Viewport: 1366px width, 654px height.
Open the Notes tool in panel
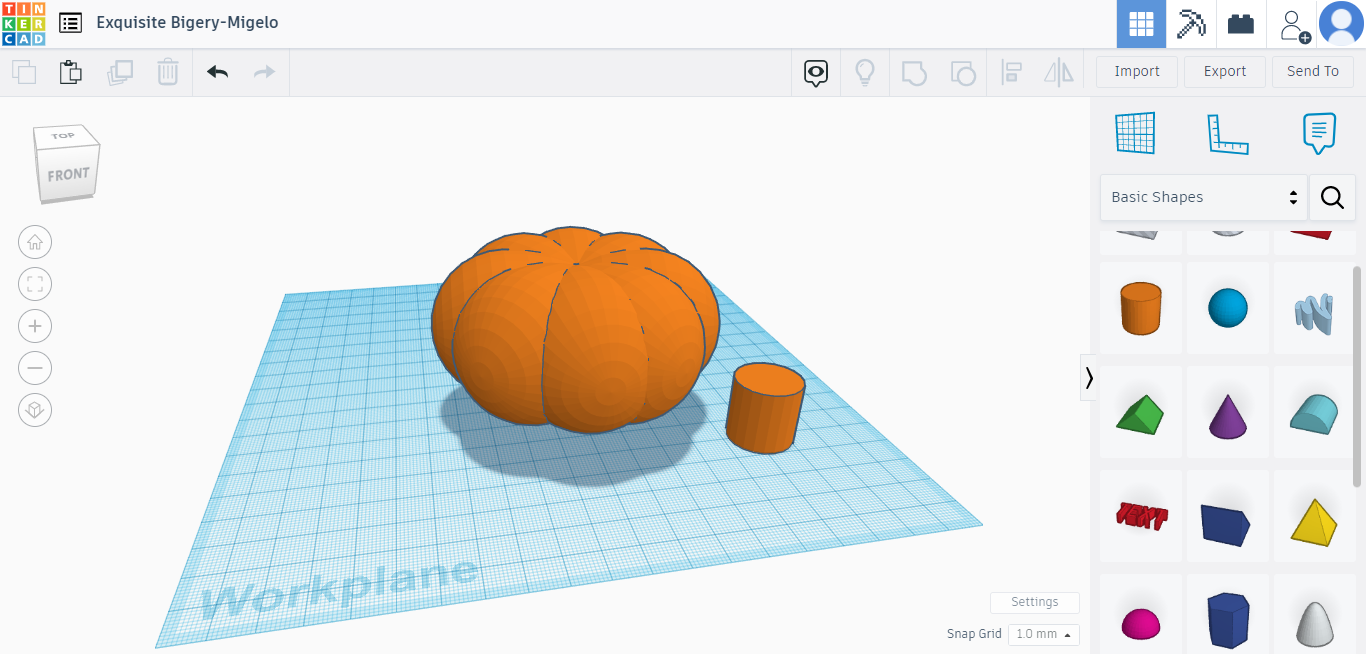tap(1319, 134)
